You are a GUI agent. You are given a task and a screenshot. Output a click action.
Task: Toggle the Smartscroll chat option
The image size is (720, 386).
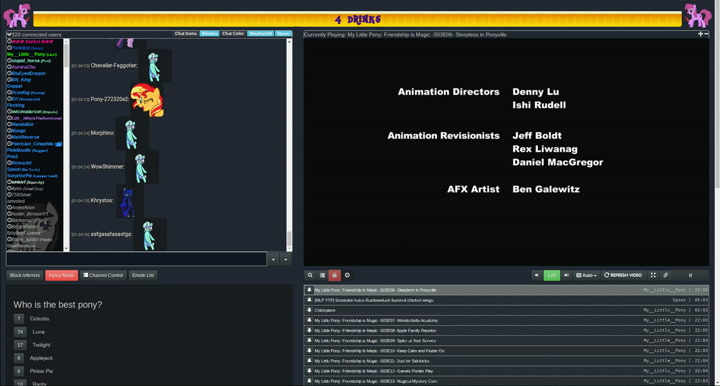(x=260, y=34)
